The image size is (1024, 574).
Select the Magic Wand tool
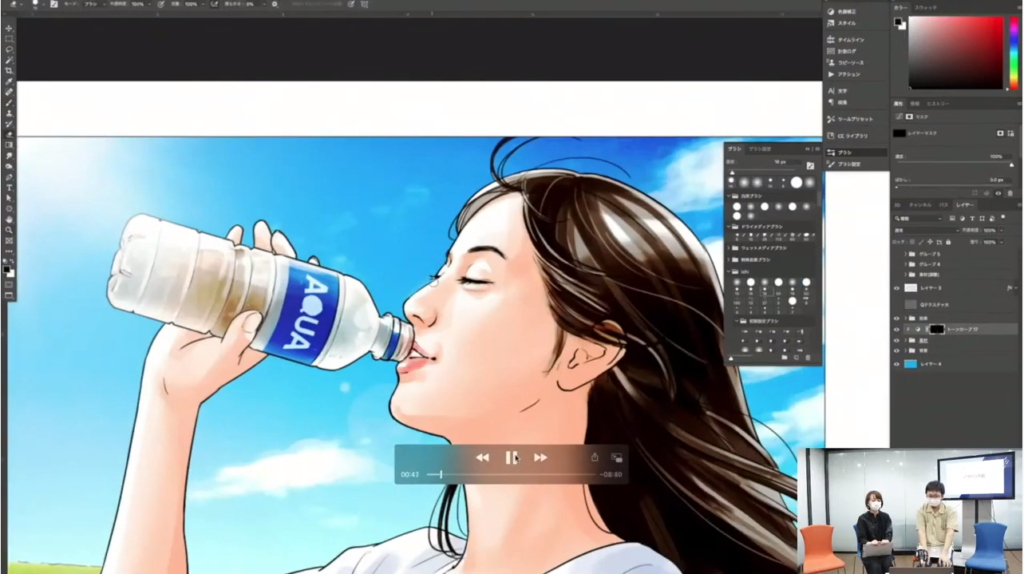point(9,60)
